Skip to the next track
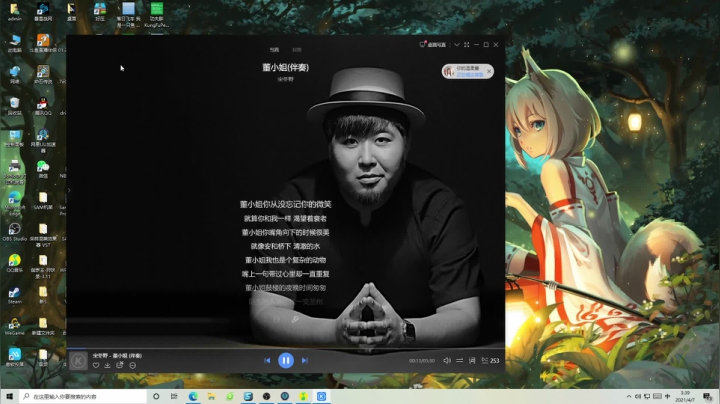Image resolution: width=720 pixels, height=404 pixels. (x=304, y=360)
